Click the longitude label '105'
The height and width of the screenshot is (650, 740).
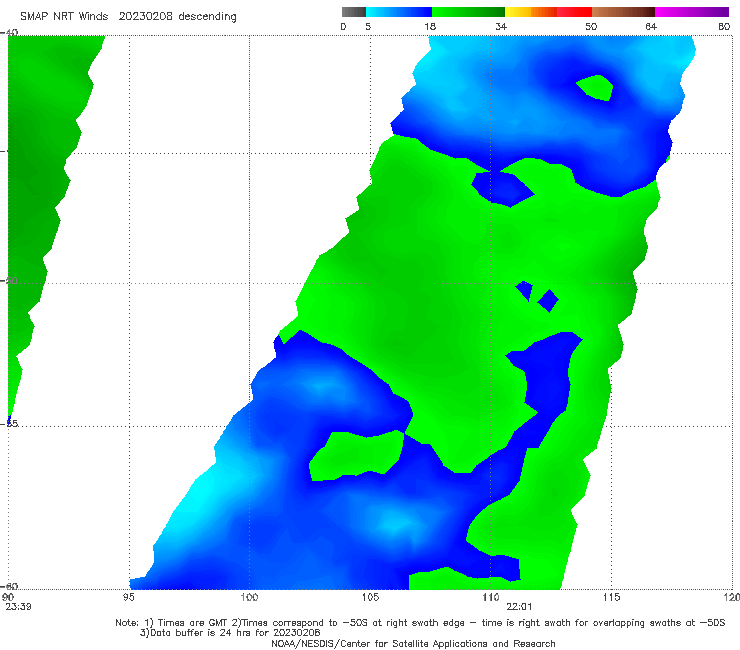370,598
